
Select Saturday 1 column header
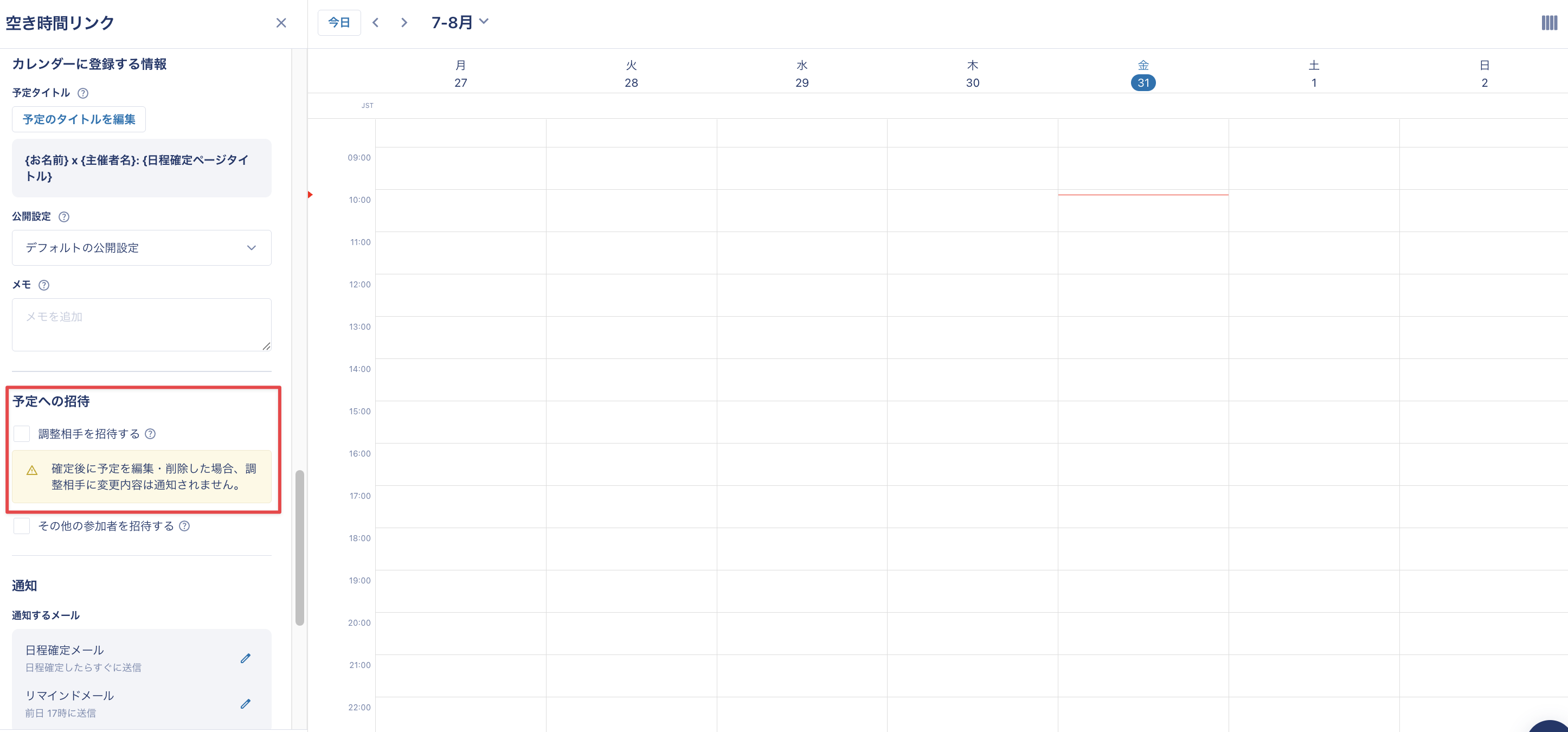click(x=1314, y=74)
